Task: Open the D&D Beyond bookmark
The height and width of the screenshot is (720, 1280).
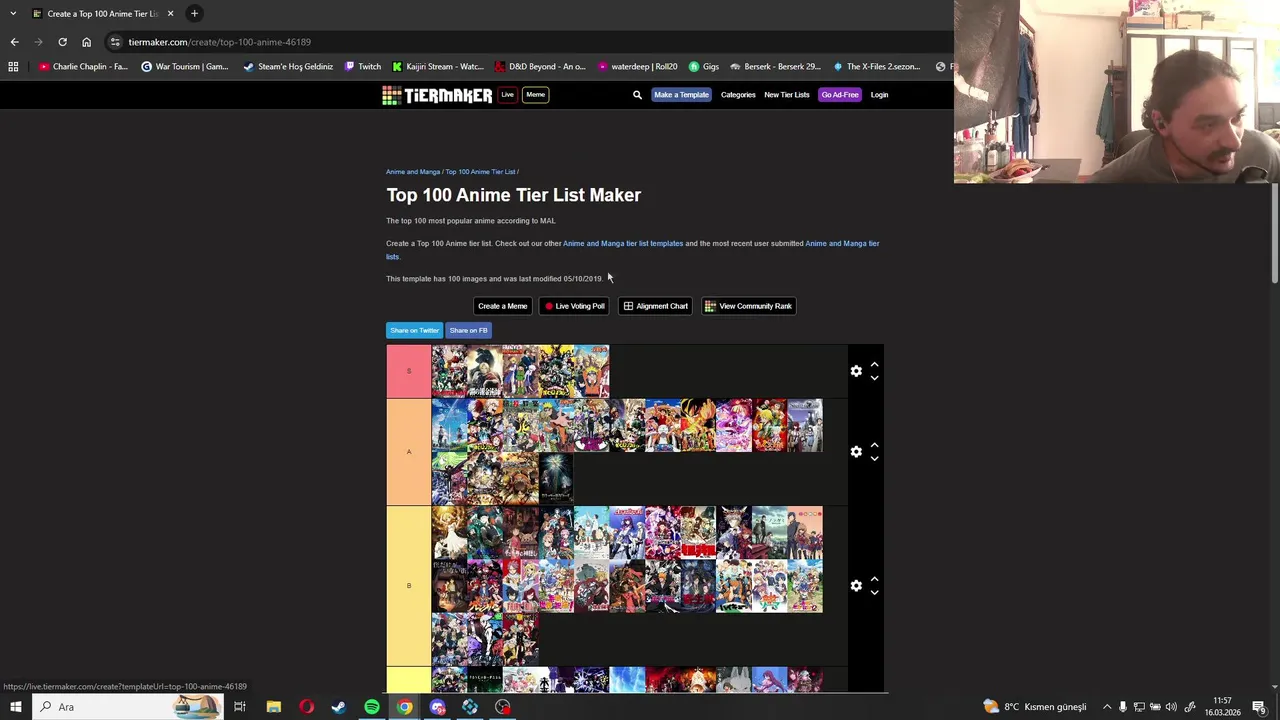Action: pyautogui.click(x=540, y=67)
